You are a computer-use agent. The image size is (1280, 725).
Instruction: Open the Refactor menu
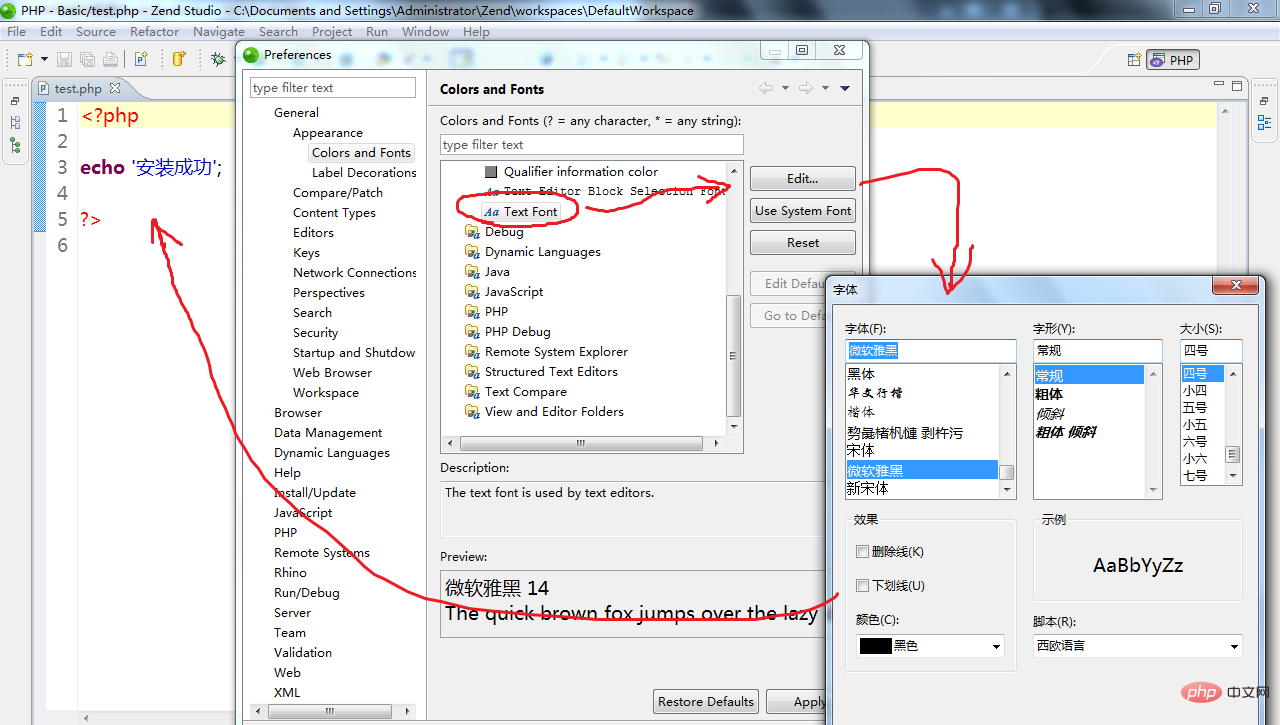(x=155, y=32)
